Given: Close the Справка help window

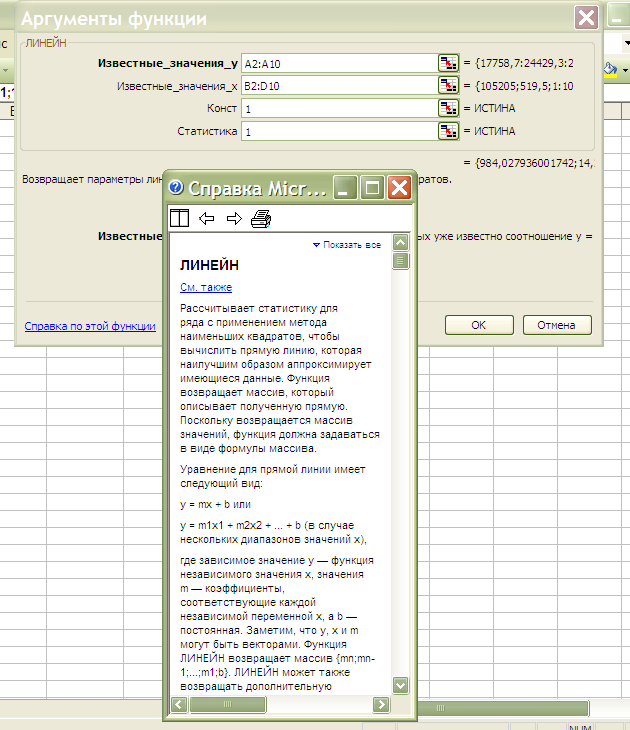Looking at the screenshot, I should click(x=399, y=188).
